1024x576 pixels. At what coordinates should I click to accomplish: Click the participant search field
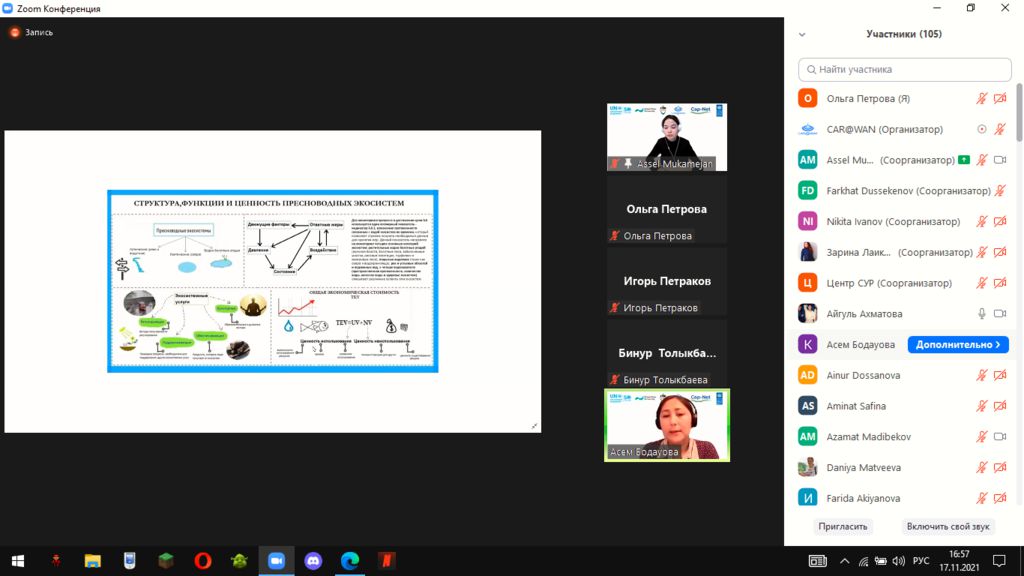[905, 69]
